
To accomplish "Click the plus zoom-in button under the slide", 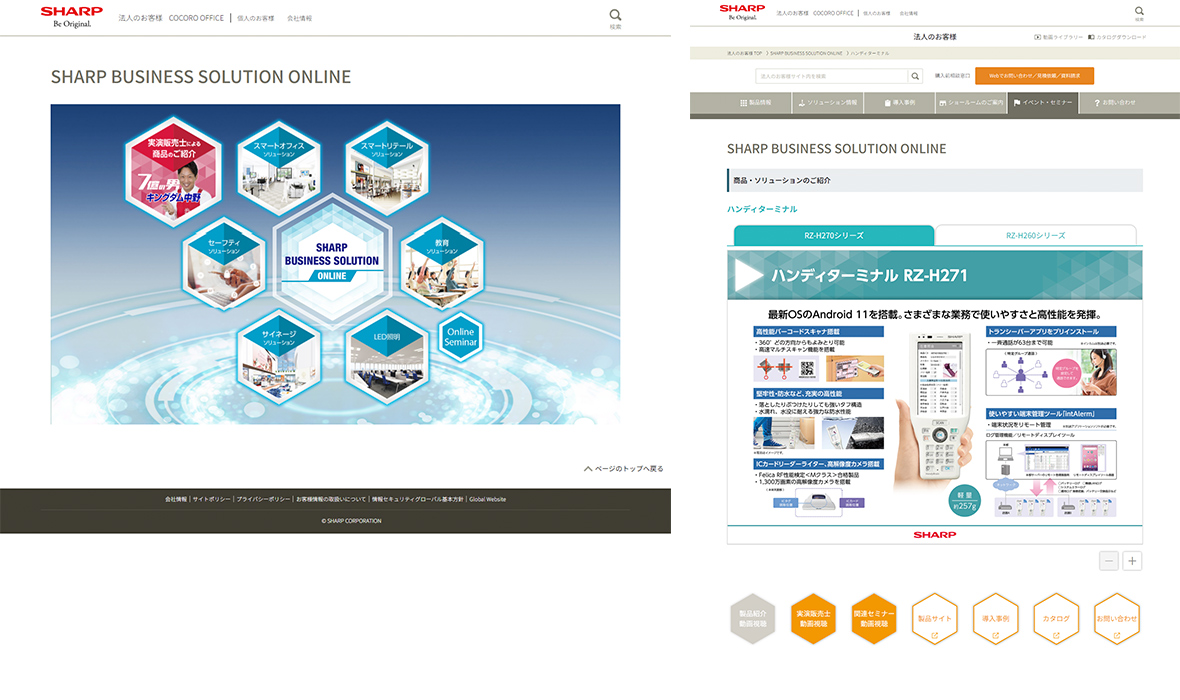I will point(1132,561).
